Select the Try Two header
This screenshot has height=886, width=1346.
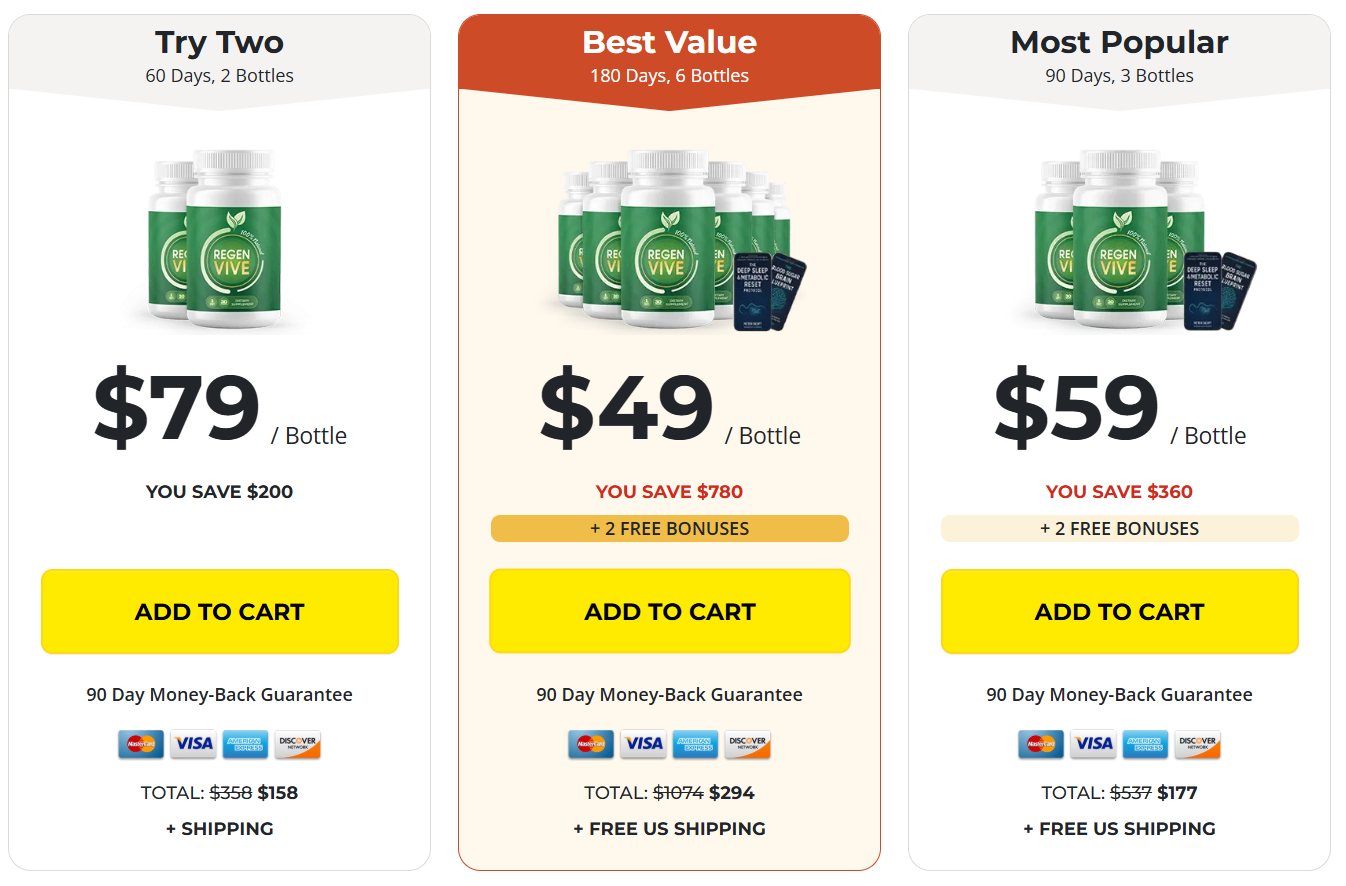[220, 55]
